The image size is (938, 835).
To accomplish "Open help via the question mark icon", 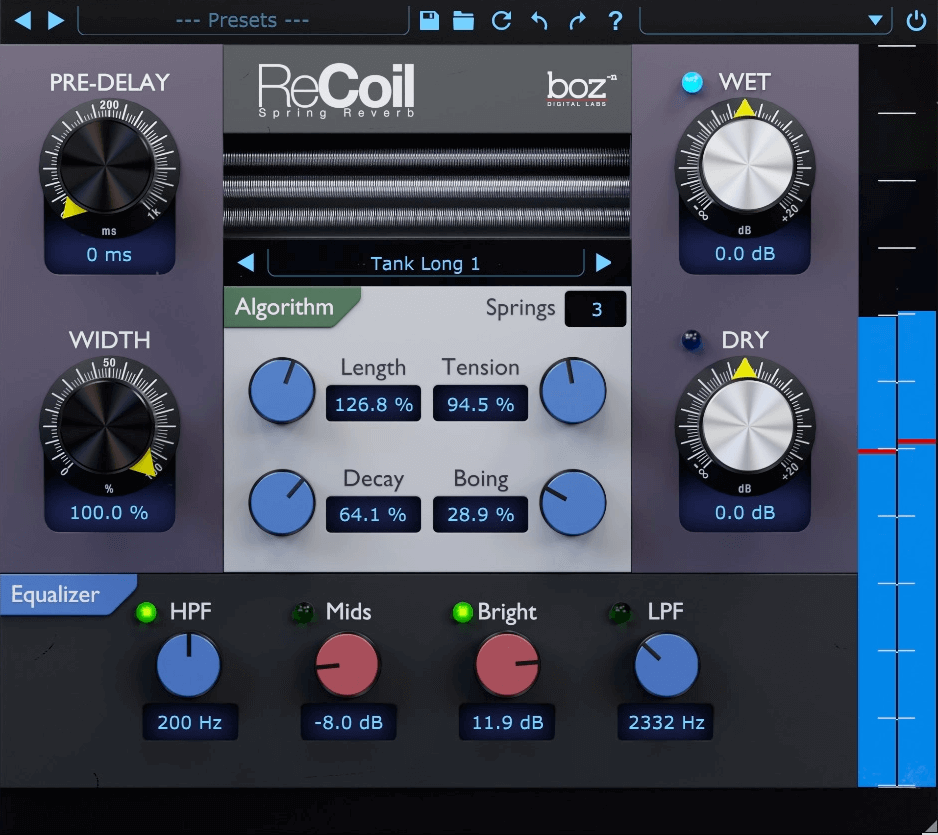I will pyautogui.click(x=614, y=19).
